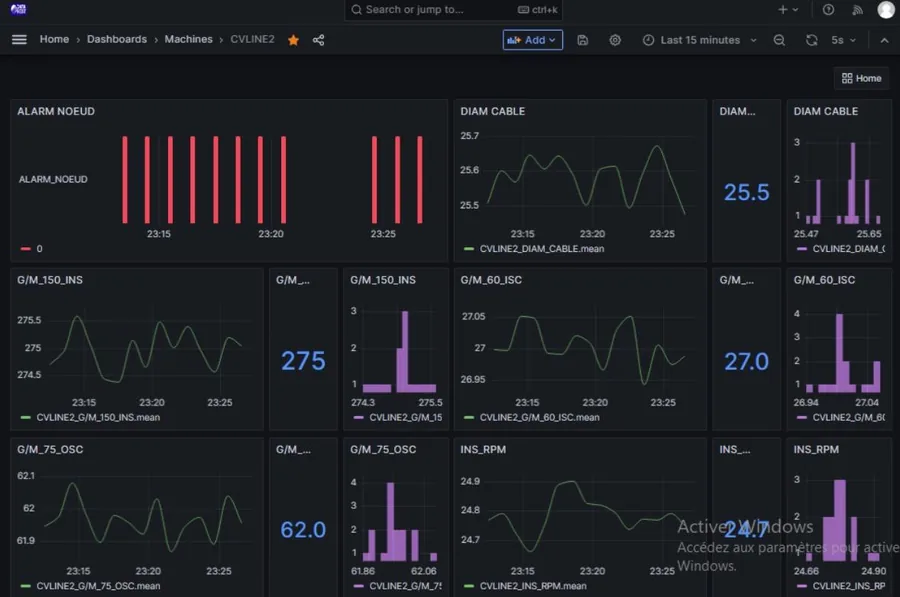The height and width of the screenshot is (597, 900).
Task: Toggle CVLINE2_INS_RPM.mean legend series
Action: (x=533, y=586)
